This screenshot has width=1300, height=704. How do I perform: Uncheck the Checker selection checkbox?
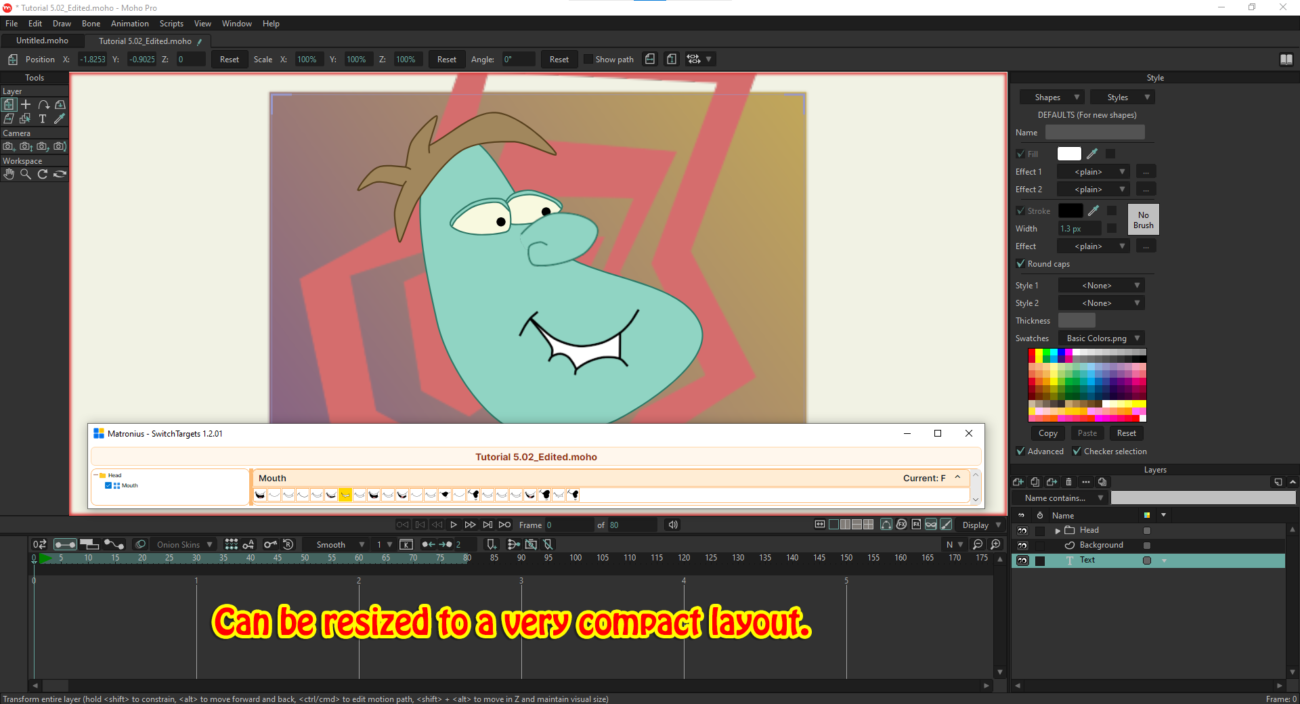pyautogui.click(x=1077, y=451)
